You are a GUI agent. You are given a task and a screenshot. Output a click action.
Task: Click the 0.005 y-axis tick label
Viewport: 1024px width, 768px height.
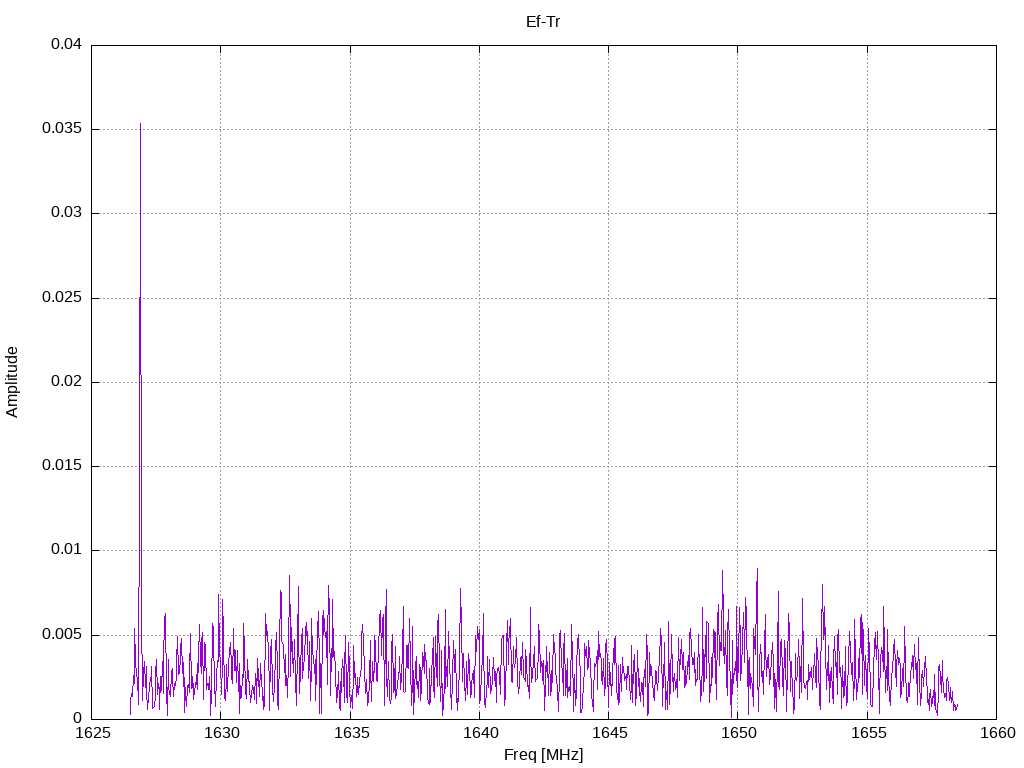pos(62,635)
